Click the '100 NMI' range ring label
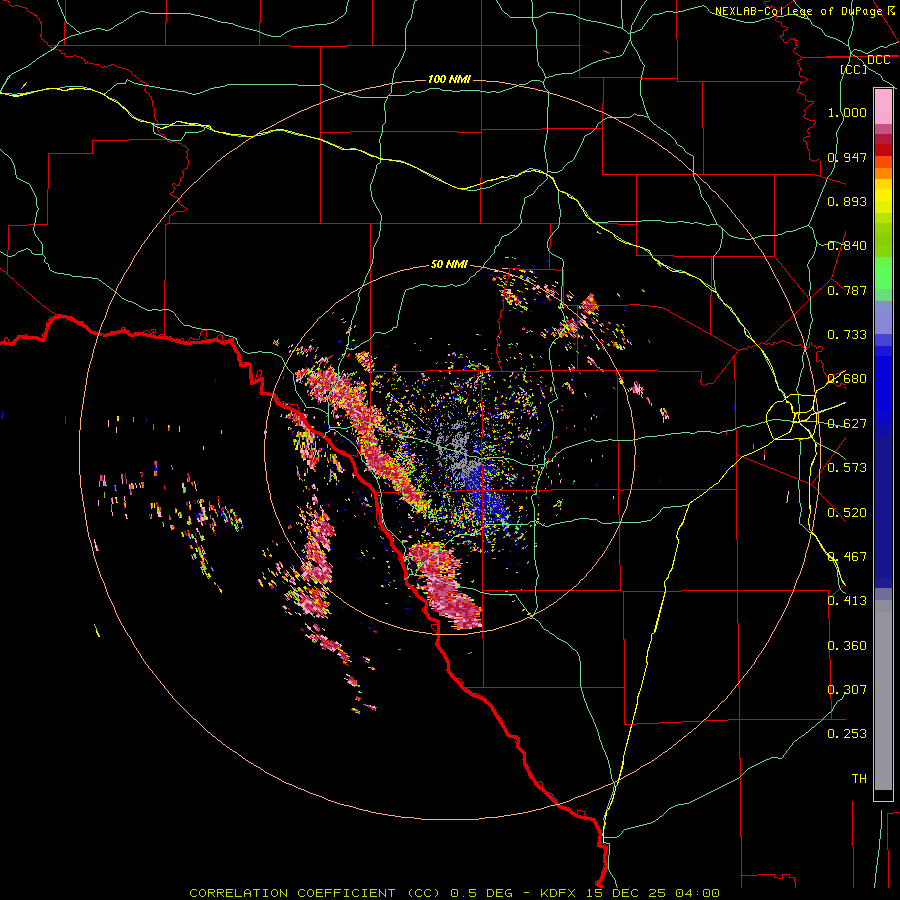 (x=449, y=79)
